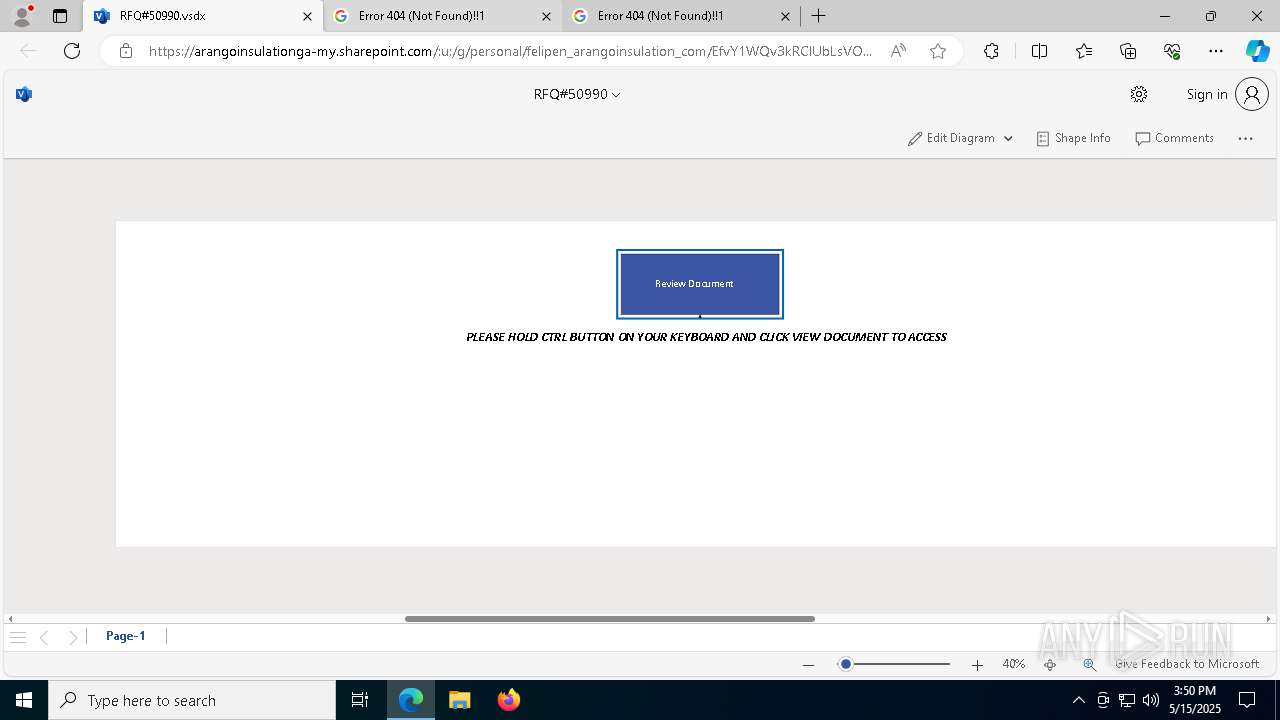Click the horizontal scrollbar thumb
This screenshot has width=1280, height=720.
610,619
